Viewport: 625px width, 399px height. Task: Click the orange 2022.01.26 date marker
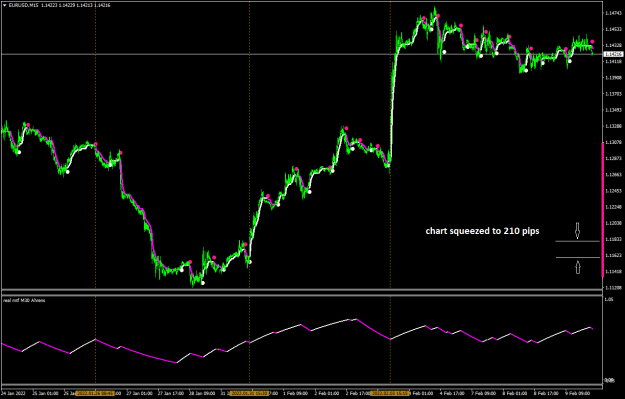tap(95, 393)
